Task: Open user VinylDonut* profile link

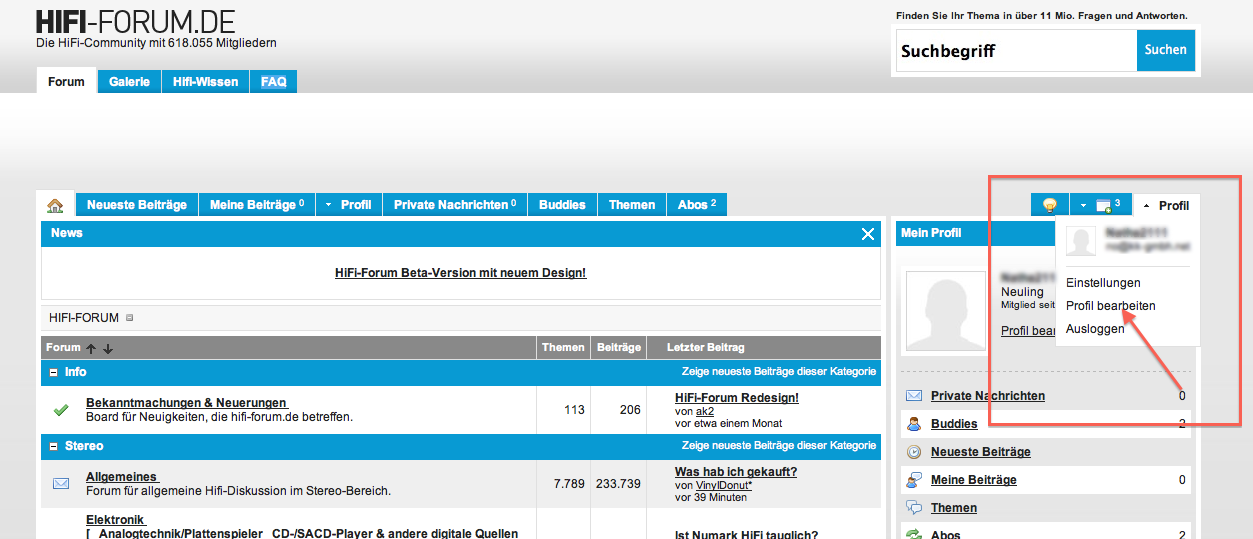Action: (724, 485)
